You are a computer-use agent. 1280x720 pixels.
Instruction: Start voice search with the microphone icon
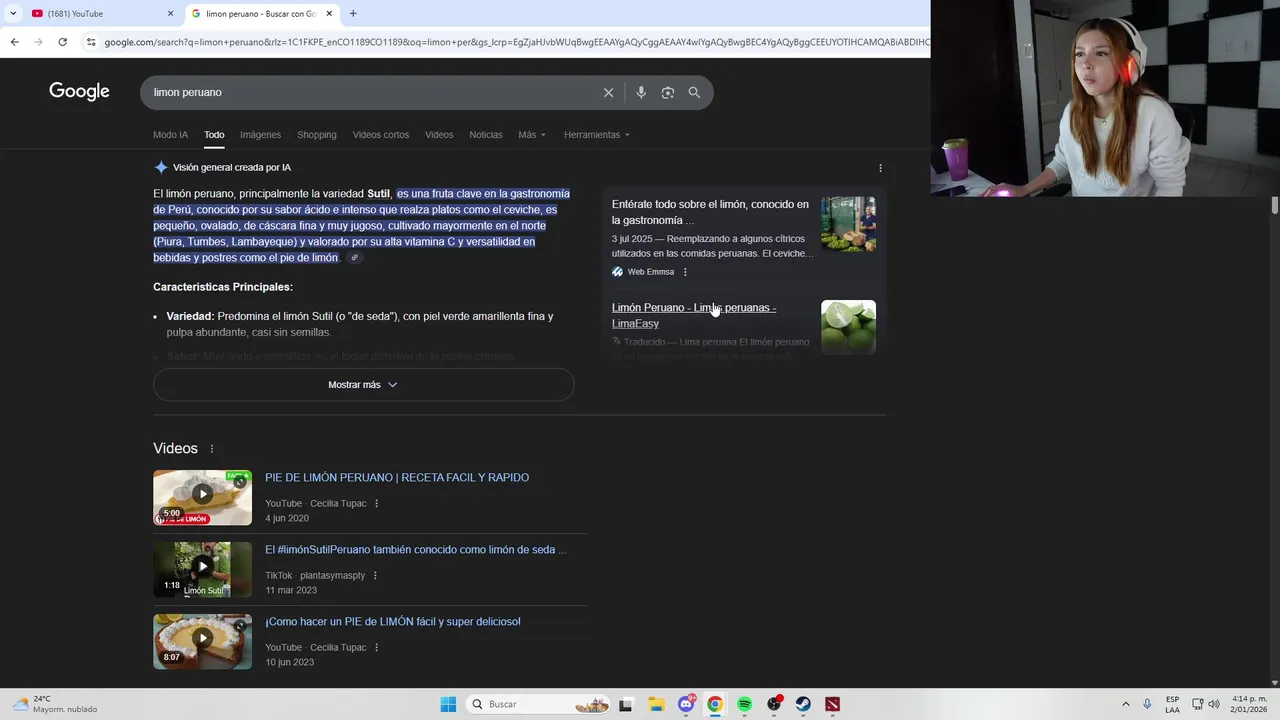641,92
